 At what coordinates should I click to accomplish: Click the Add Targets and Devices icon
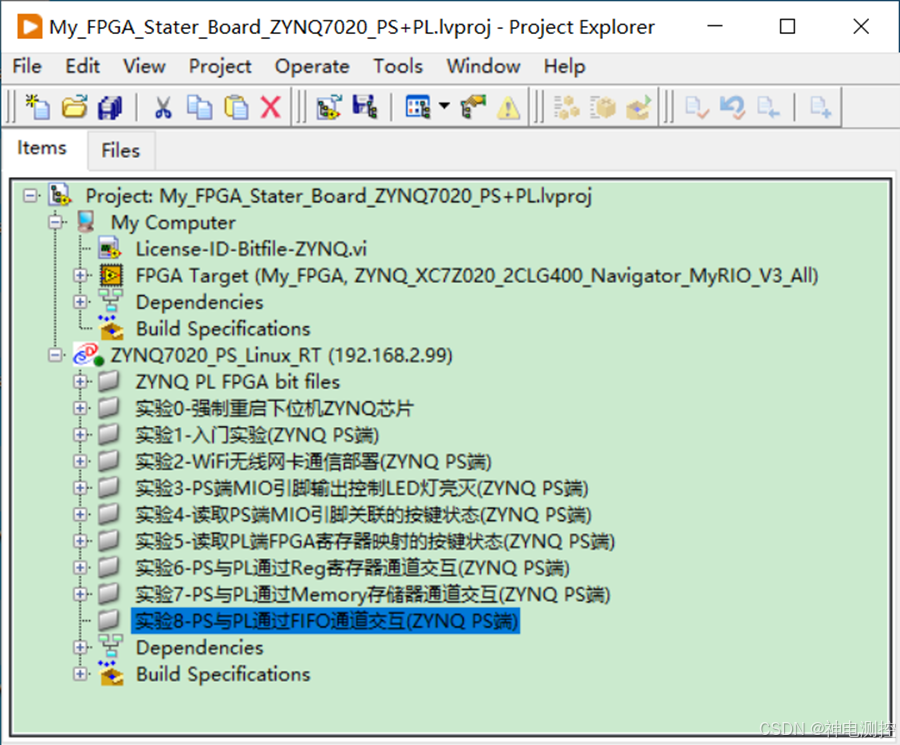[329, 107]
